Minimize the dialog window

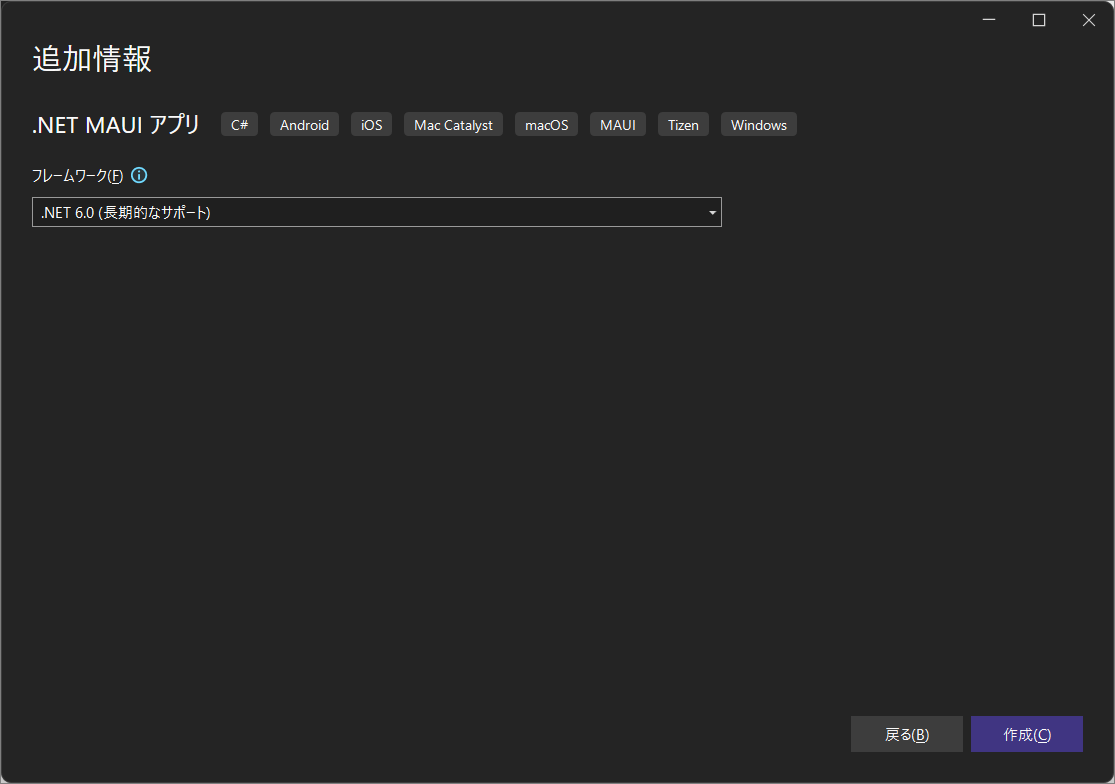point(989,20)
